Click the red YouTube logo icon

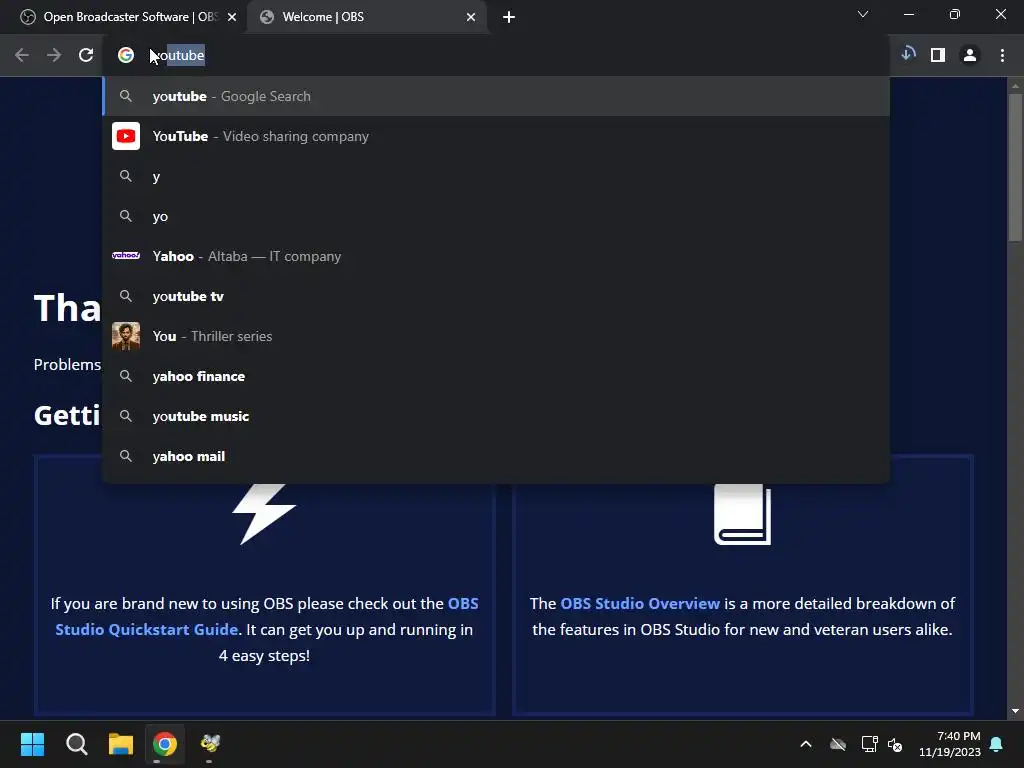(x=126, y=136)
